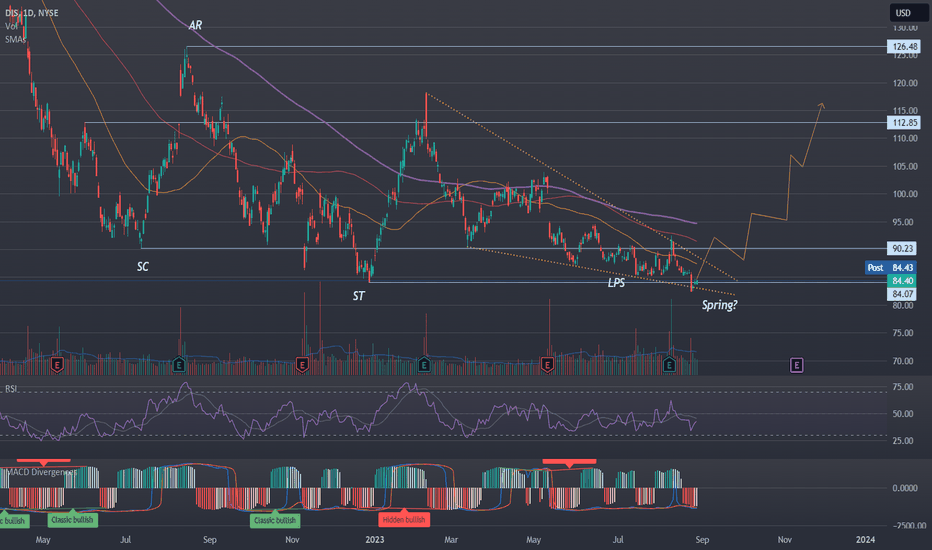
Task: Click the 112.85 price line label
Action: pos(904,122)
